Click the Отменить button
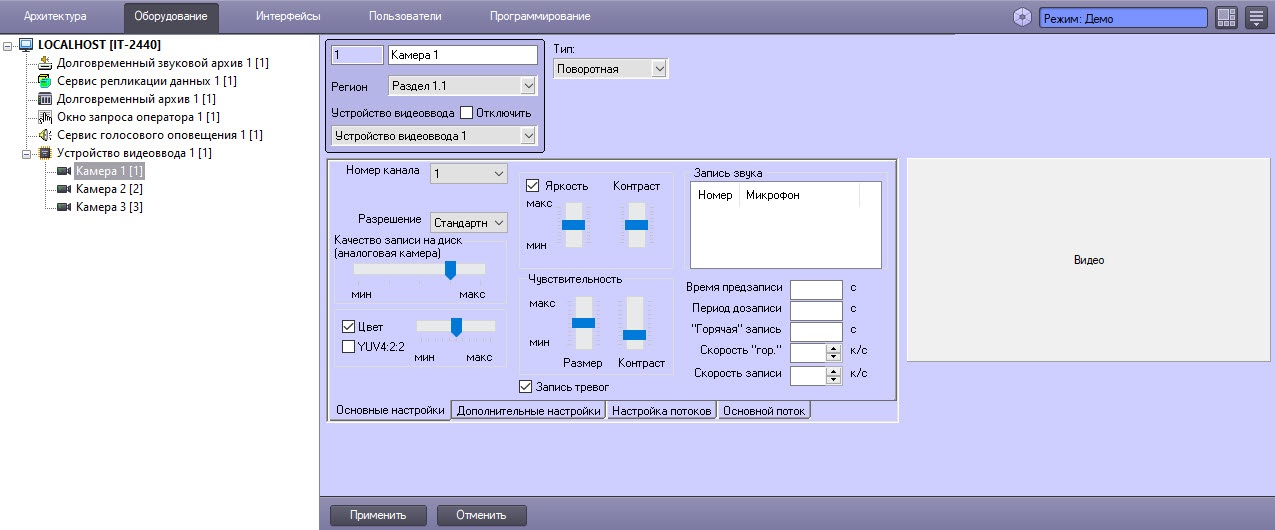This screenshot has width=1275, height=530. point(481,516)
